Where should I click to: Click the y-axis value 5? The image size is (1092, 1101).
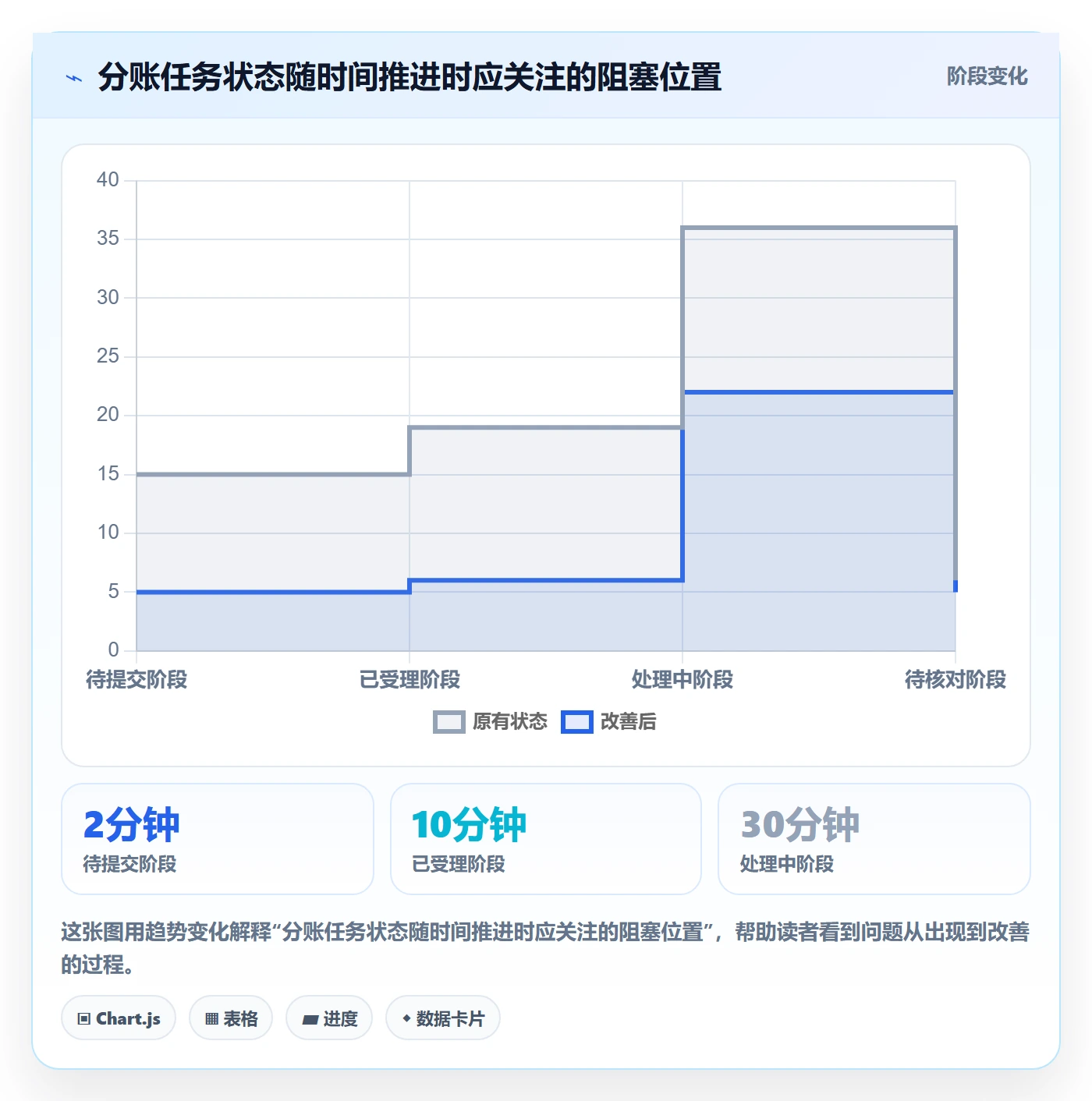coord(114,592)
